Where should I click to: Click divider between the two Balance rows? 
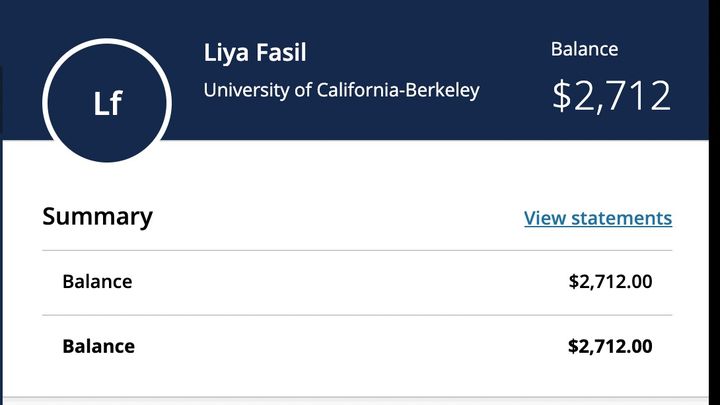[357, 315]
